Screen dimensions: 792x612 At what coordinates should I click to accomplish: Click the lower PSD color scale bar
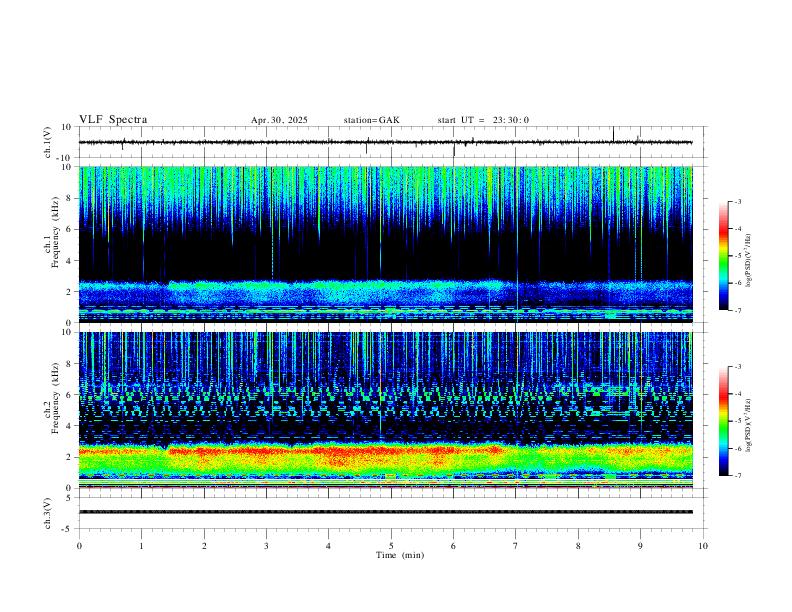723,421
